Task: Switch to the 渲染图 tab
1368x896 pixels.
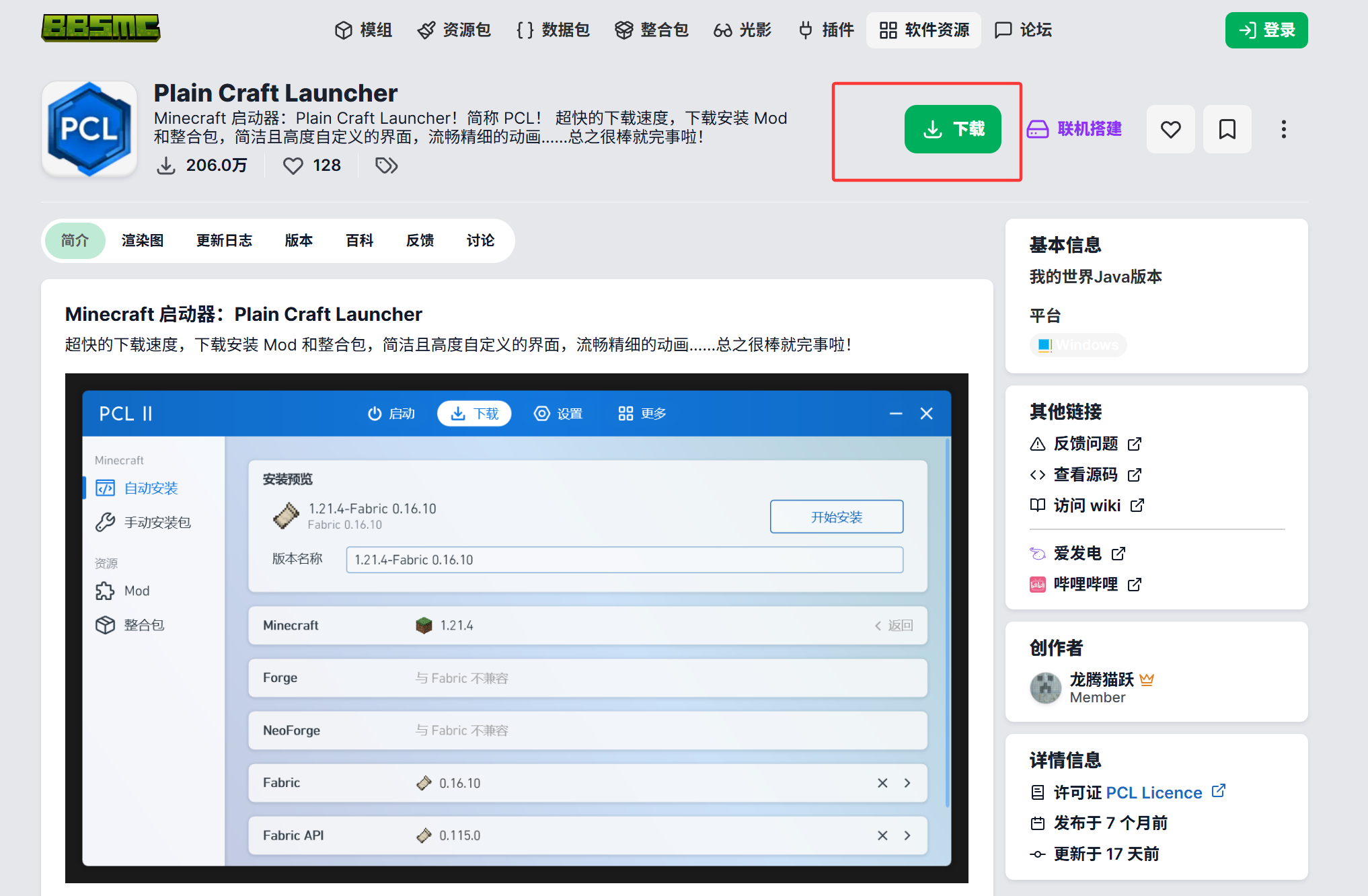Action: click(143, 241)
